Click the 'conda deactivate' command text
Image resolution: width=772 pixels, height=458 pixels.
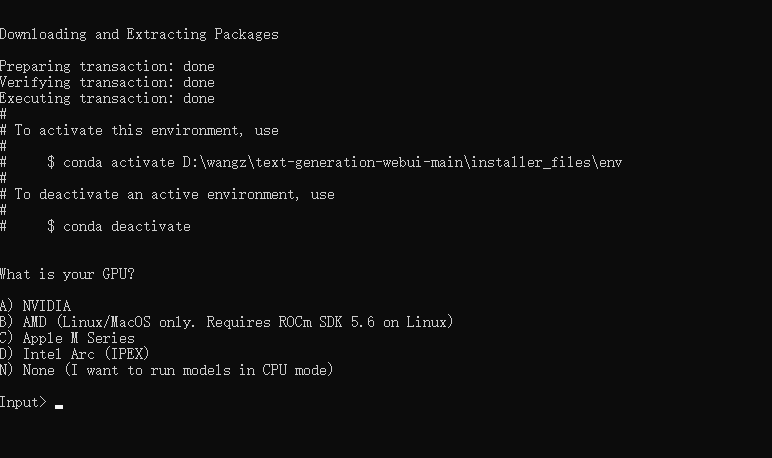(x=126, y=226)
